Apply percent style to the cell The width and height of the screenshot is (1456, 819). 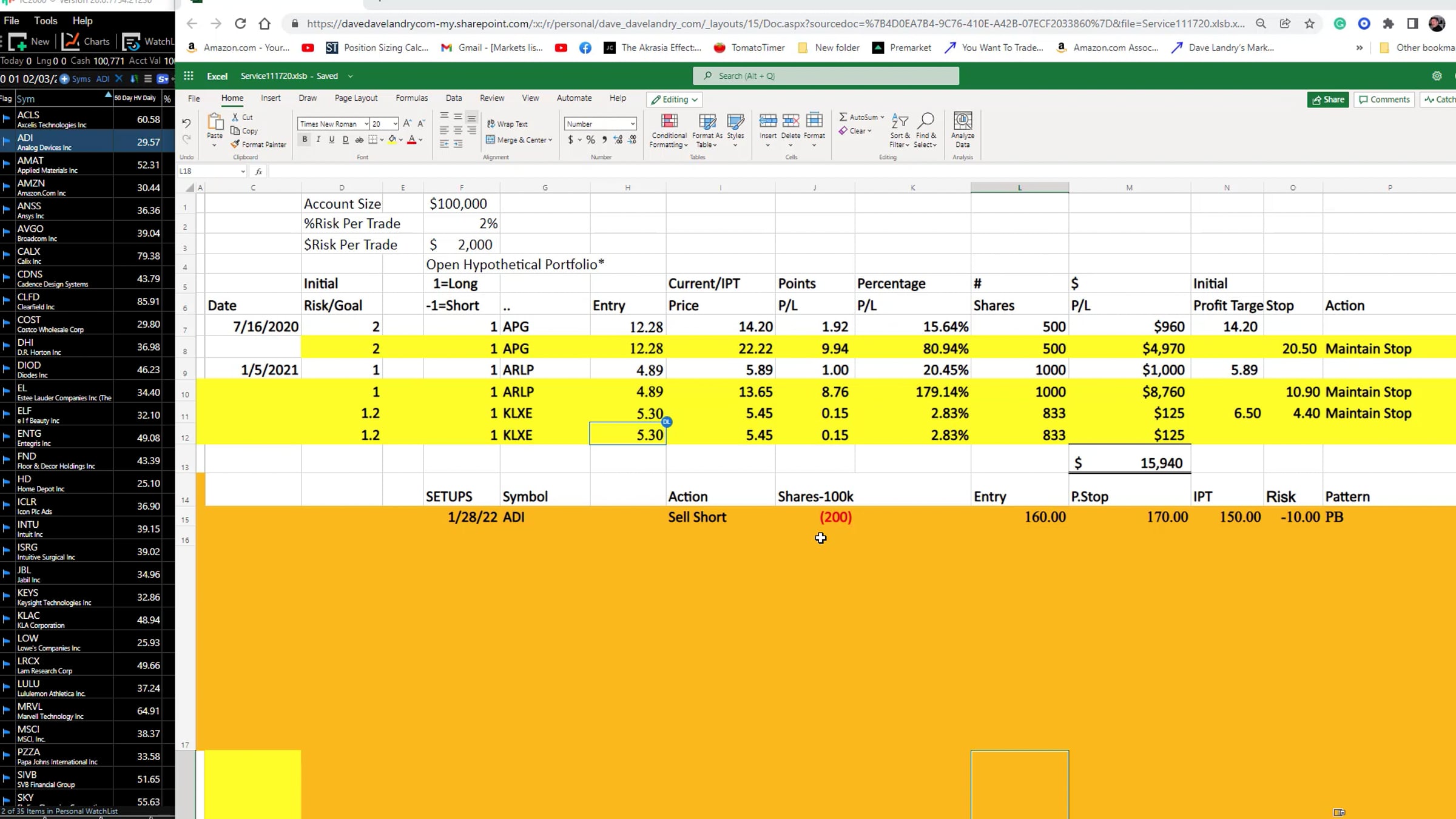point(590,140)
